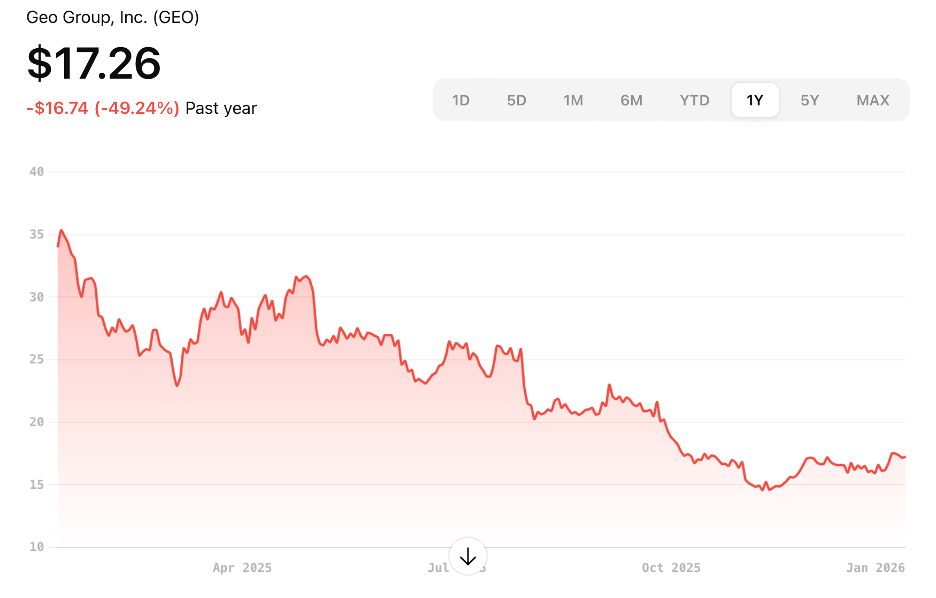Click the Oct 2025 axis label

tap(671, 568)
